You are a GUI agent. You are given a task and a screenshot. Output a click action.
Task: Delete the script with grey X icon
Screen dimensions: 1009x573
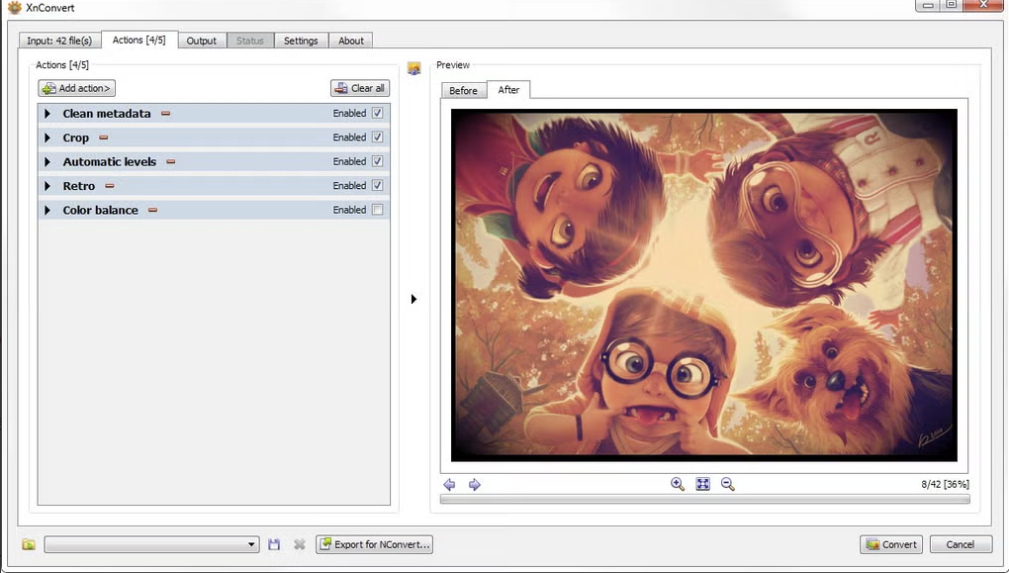pyautogui.click(x=299, y=545)
